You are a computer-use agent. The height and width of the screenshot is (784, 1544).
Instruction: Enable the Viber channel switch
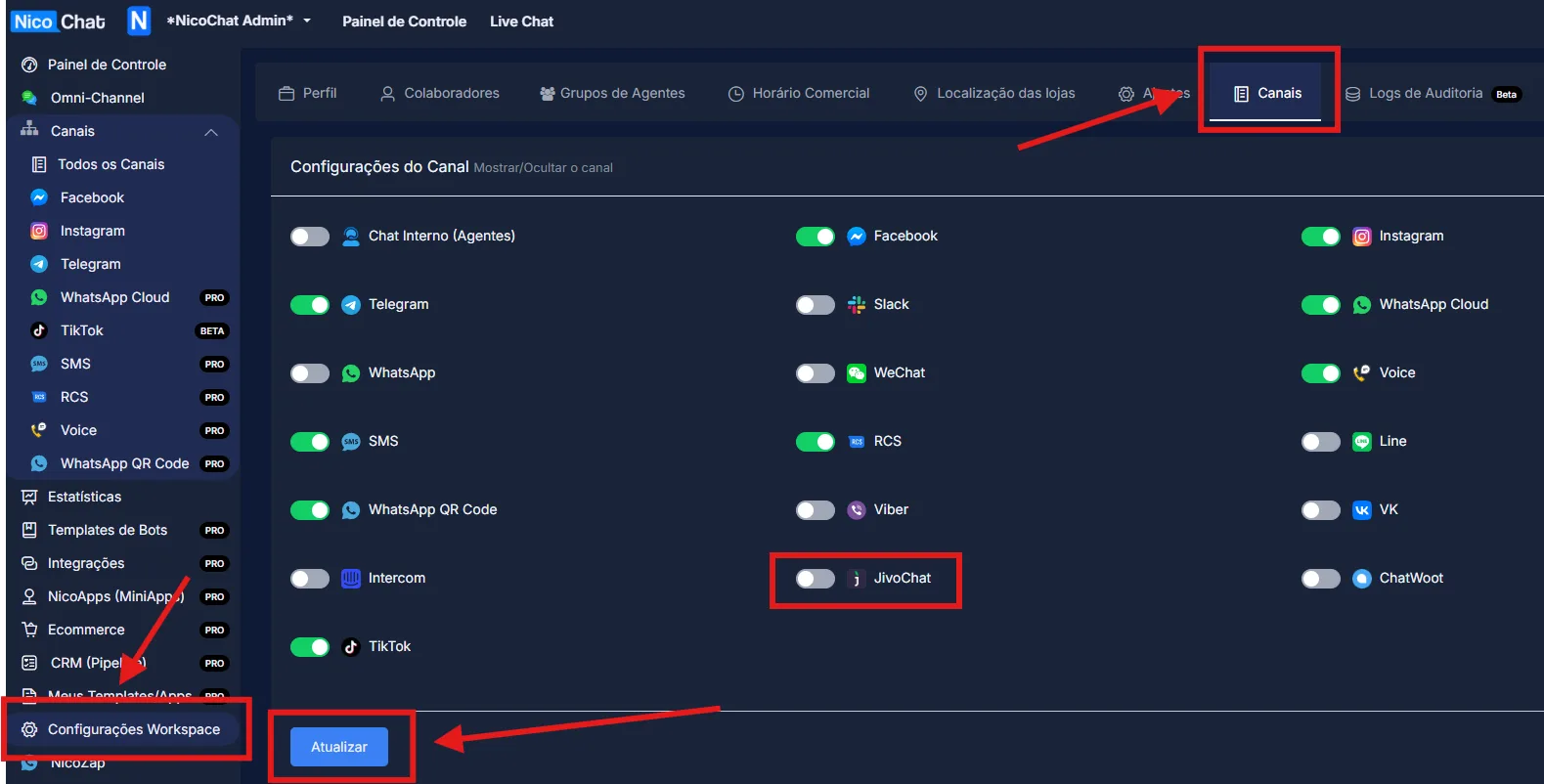(816, 510)
